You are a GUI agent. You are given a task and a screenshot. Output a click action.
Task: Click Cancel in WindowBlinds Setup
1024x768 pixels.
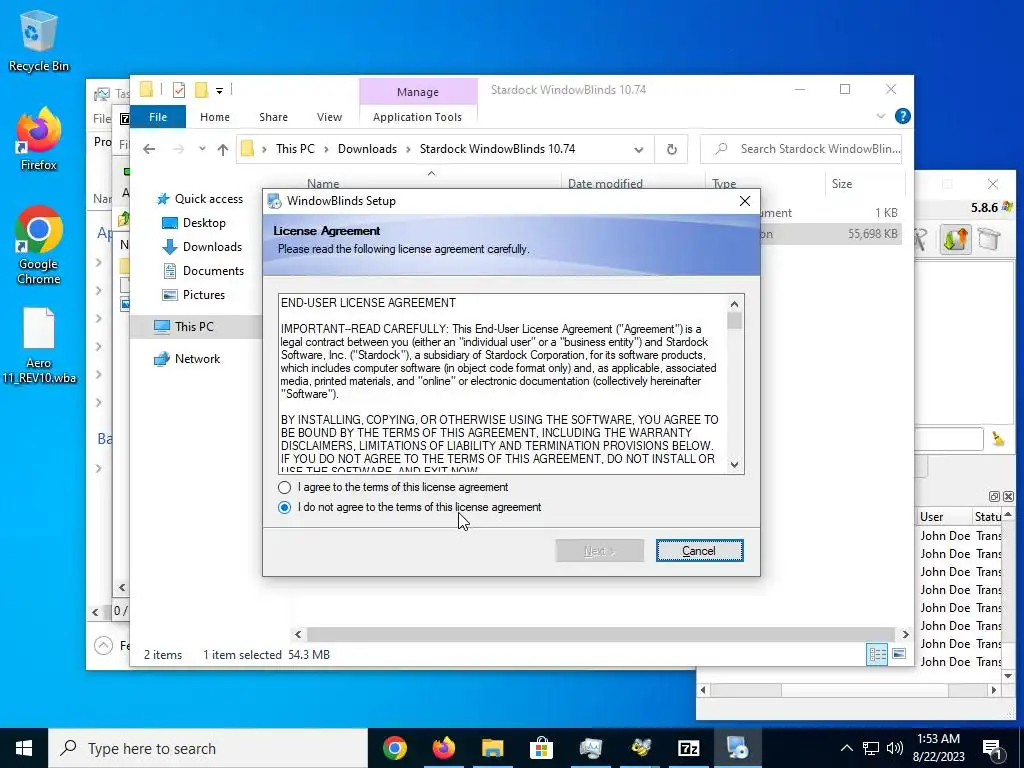click(699, 551)
